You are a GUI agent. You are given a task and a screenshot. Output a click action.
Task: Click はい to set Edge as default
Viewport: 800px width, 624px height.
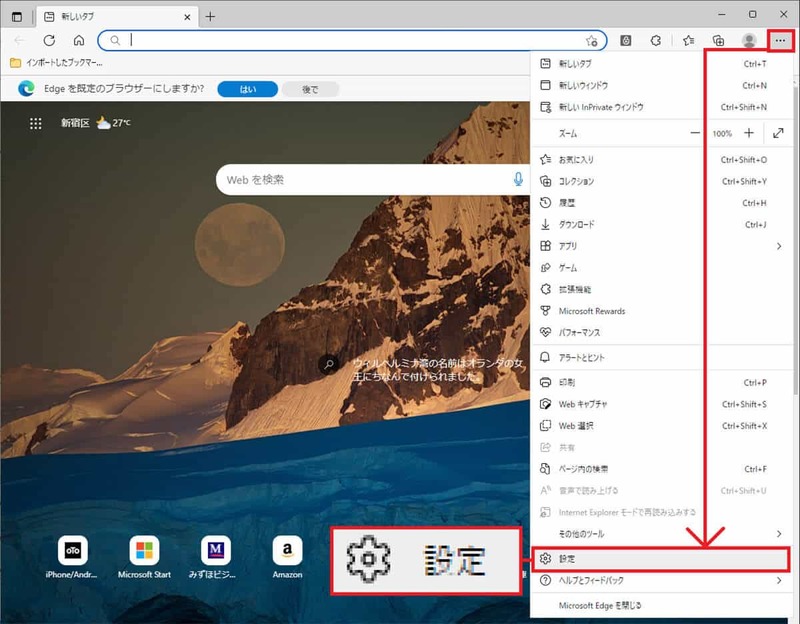247,89
